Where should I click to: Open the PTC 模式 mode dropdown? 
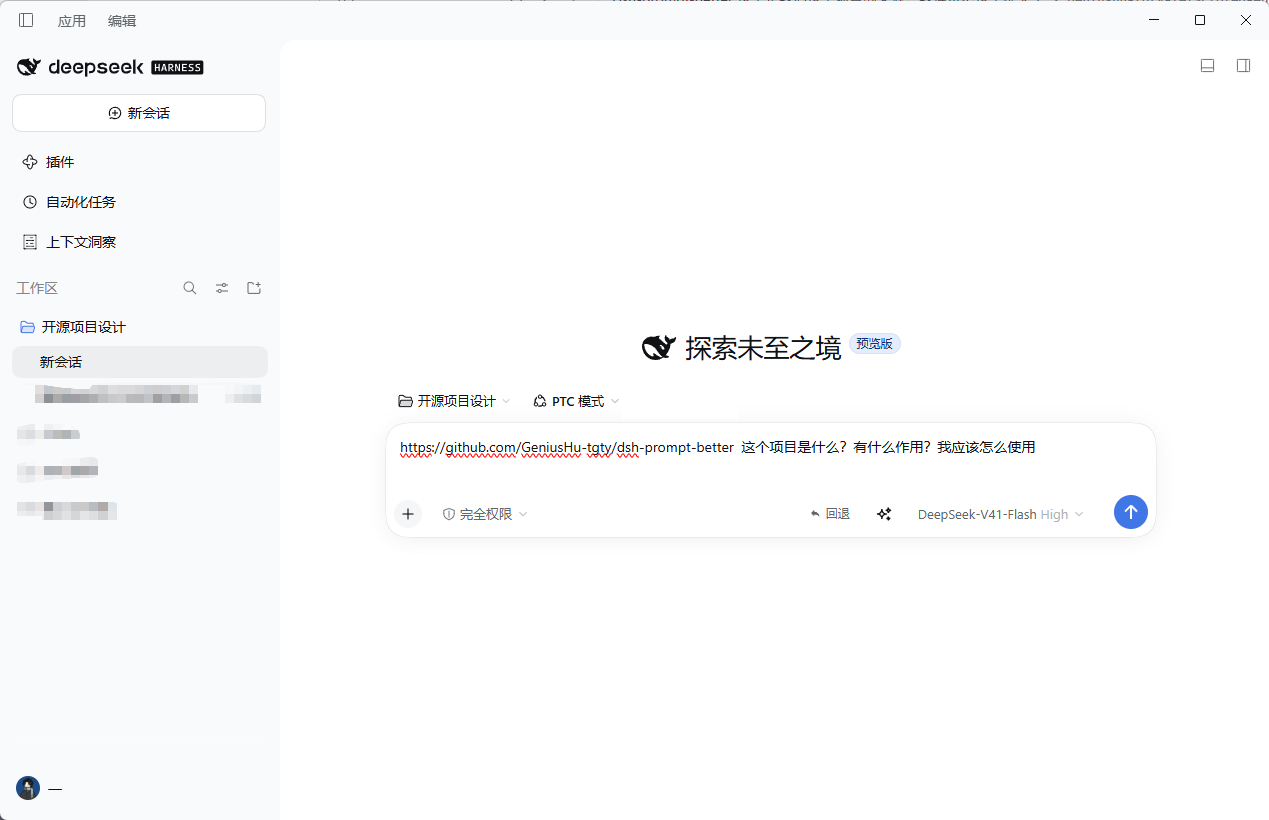coord(576,401)
